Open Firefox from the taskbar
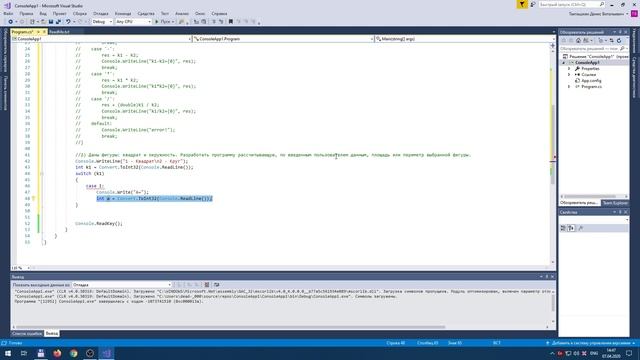Image resolution: width=640 pixels, height=360 pixels. pyautogui.click(x=57, y=353)
